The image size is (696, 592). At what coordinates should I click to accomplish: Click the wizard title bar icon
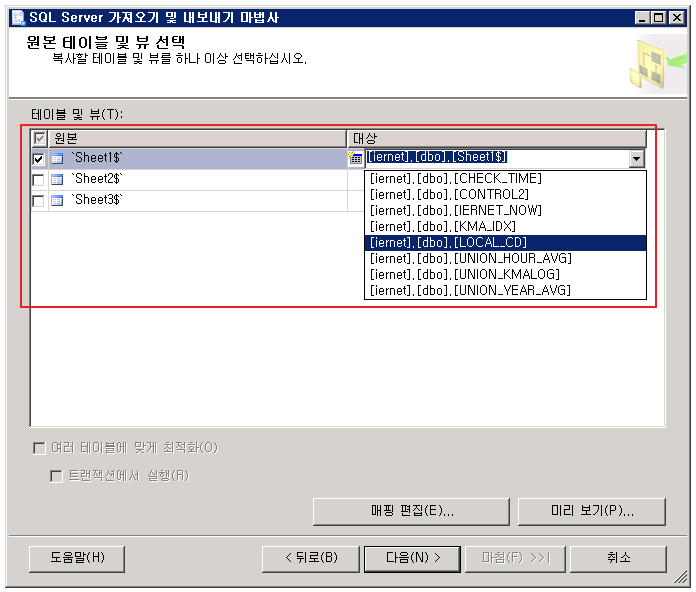tap(18, 18)
